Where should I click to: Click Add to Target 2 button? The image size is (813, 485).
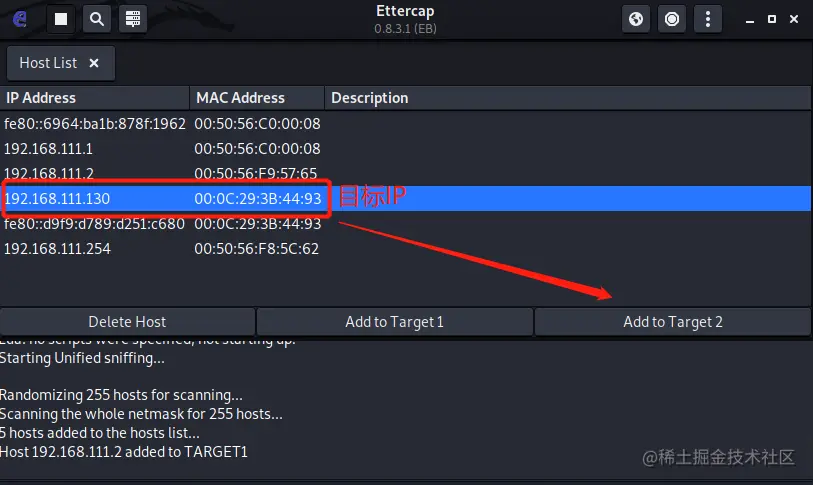672,322
